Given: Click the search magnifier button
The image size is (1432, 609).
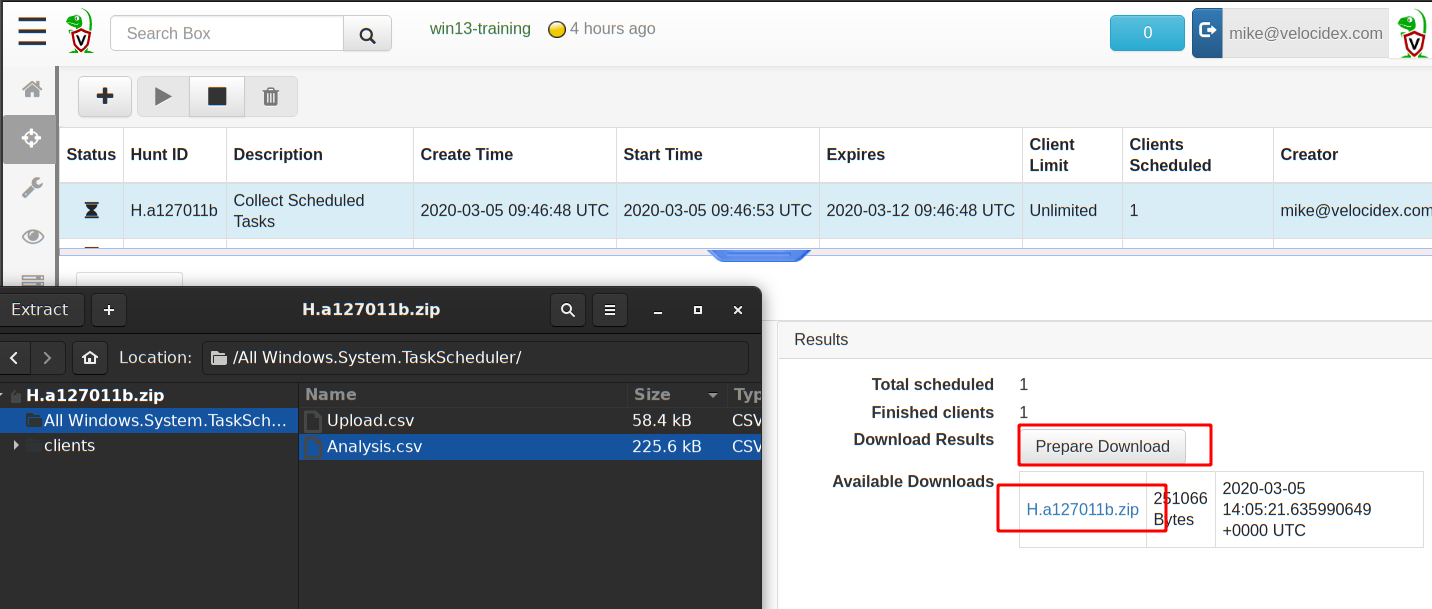Looking at the screenshot, I should coord(367,34).
